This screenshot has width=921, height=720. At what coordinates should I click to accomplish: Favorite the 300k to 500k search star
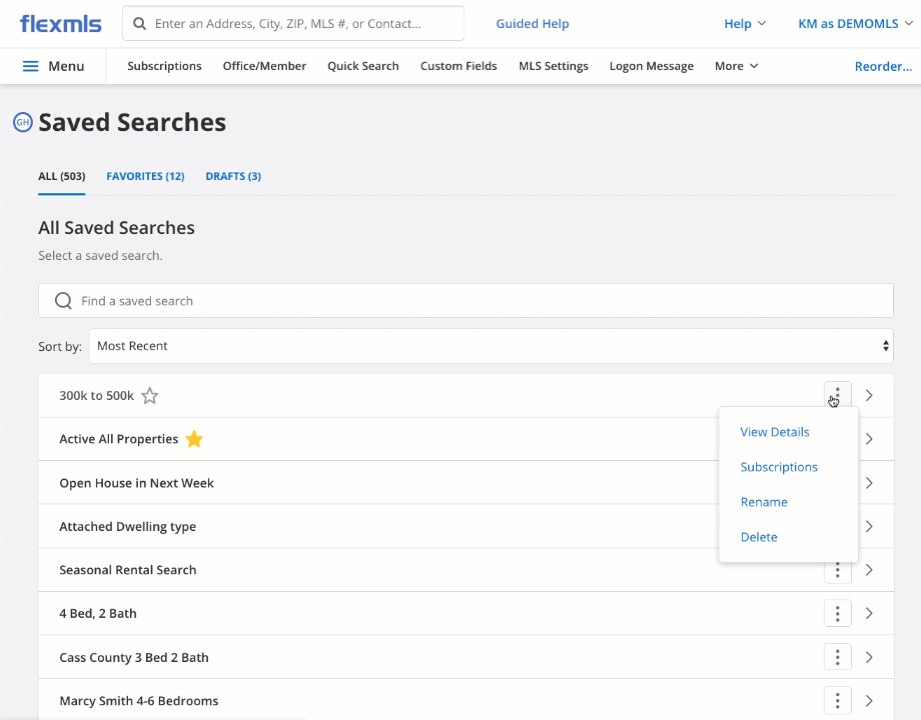coord(150,396)
